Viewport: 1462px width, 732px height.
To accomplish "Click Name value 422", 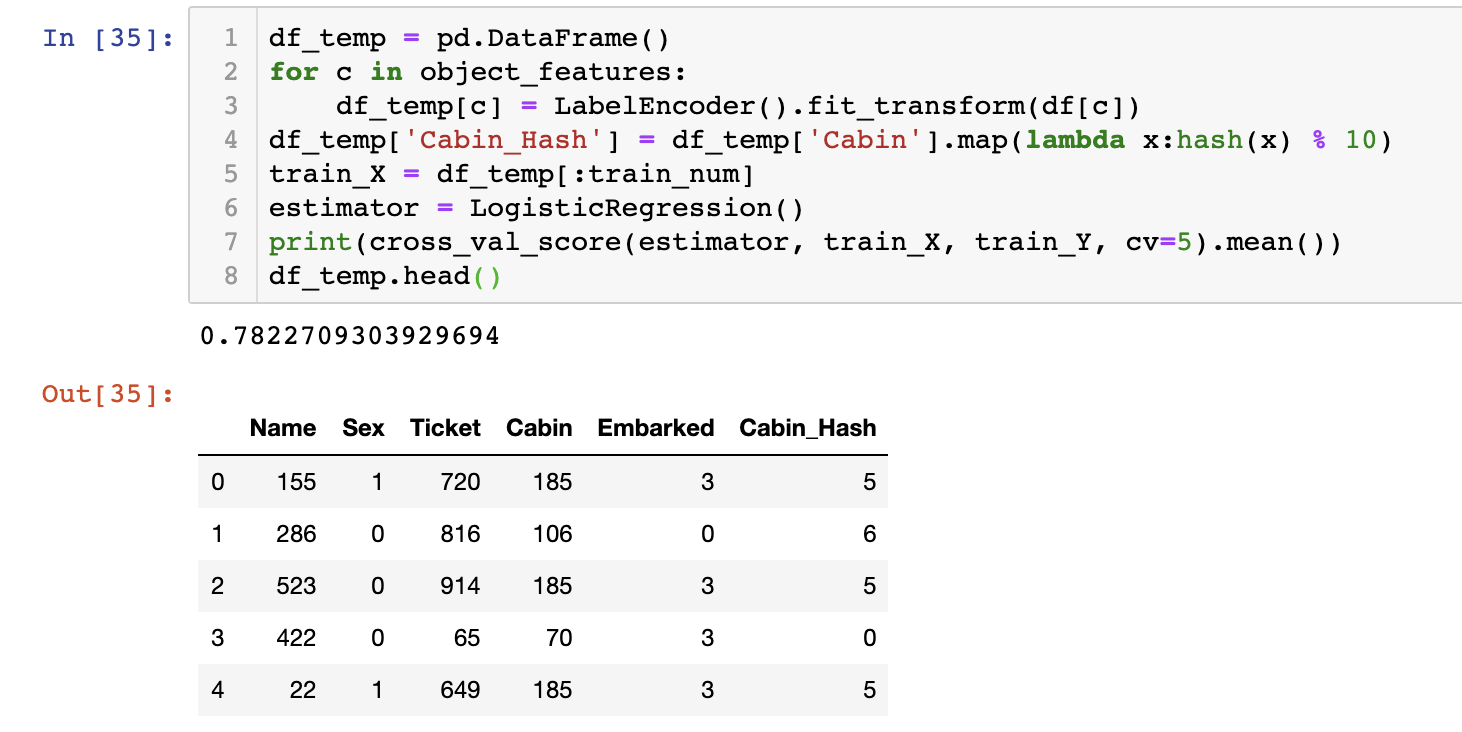I will pos(297,638).
